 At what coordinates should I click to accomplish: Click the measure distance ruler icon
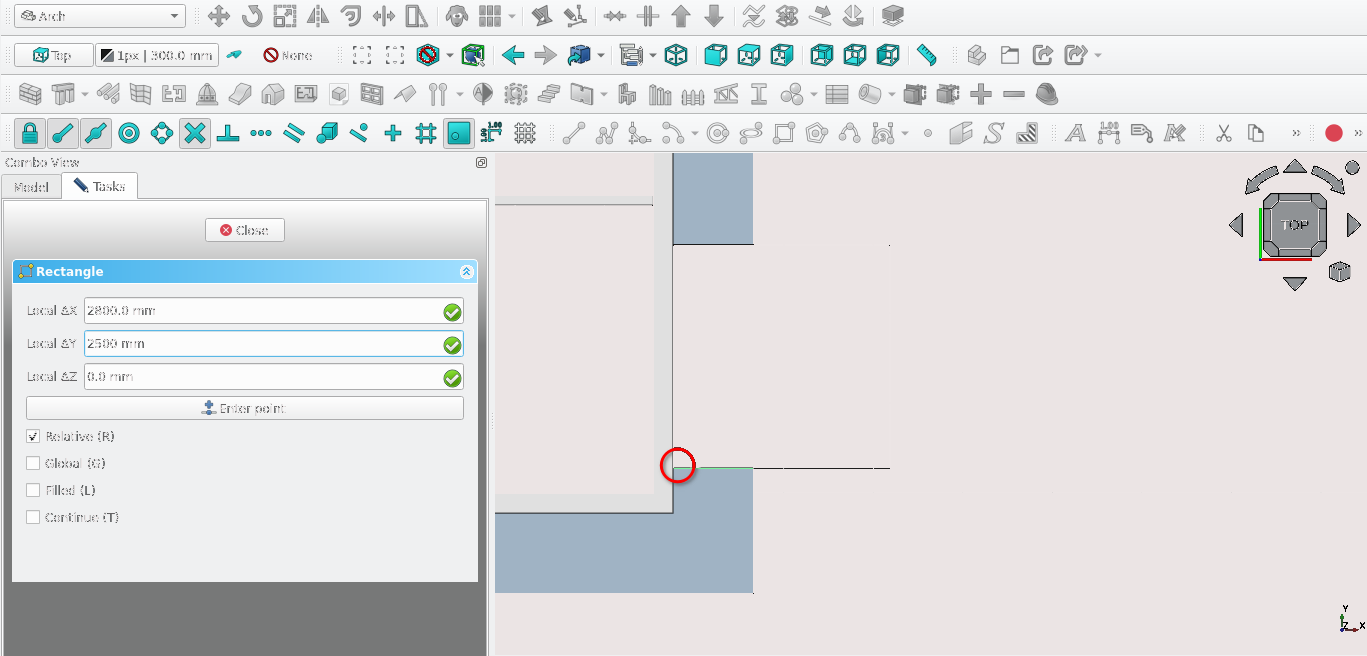click(926, 55)
